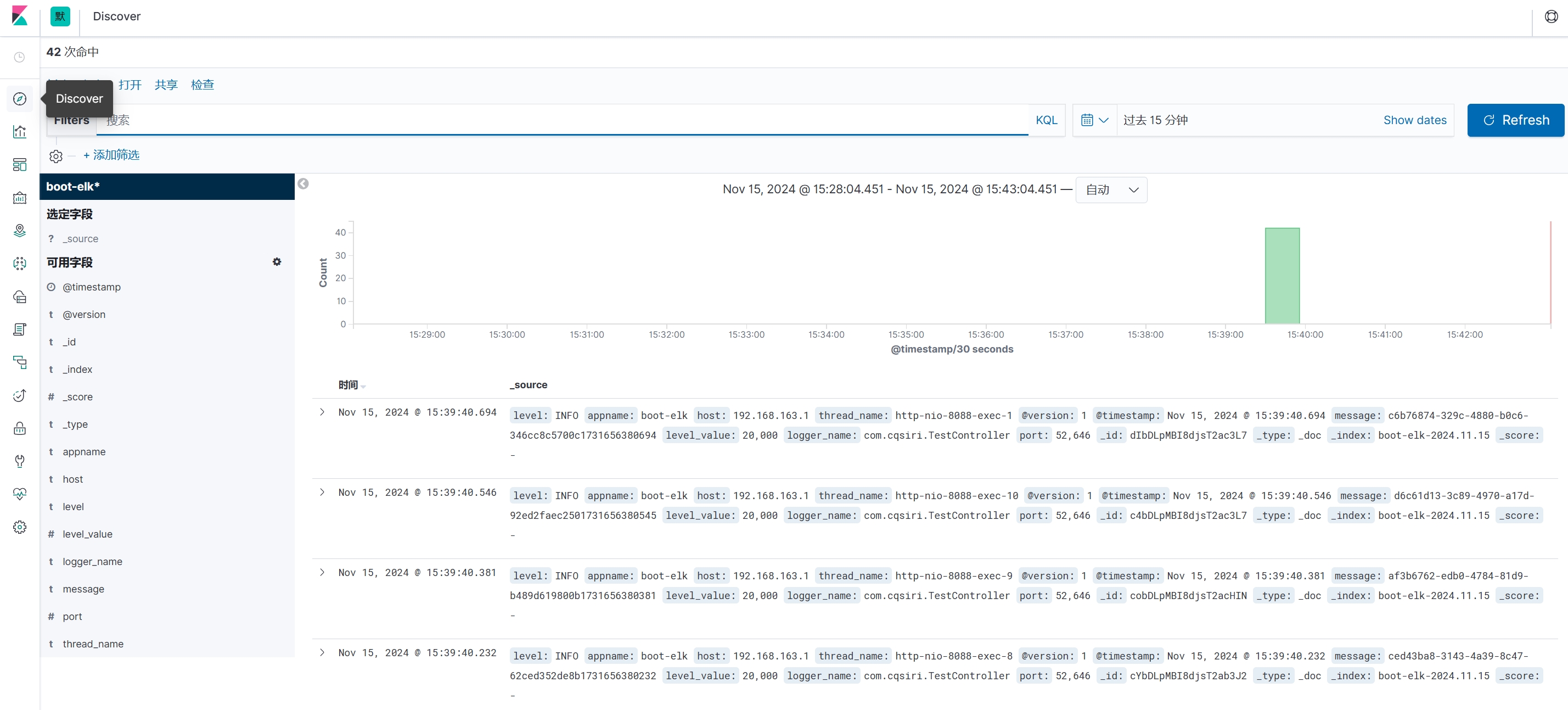Viewport: 1568px width, 710px height.
Task: Click the Refresh button
Action: pyautogui.click(x=1515, y=120)
